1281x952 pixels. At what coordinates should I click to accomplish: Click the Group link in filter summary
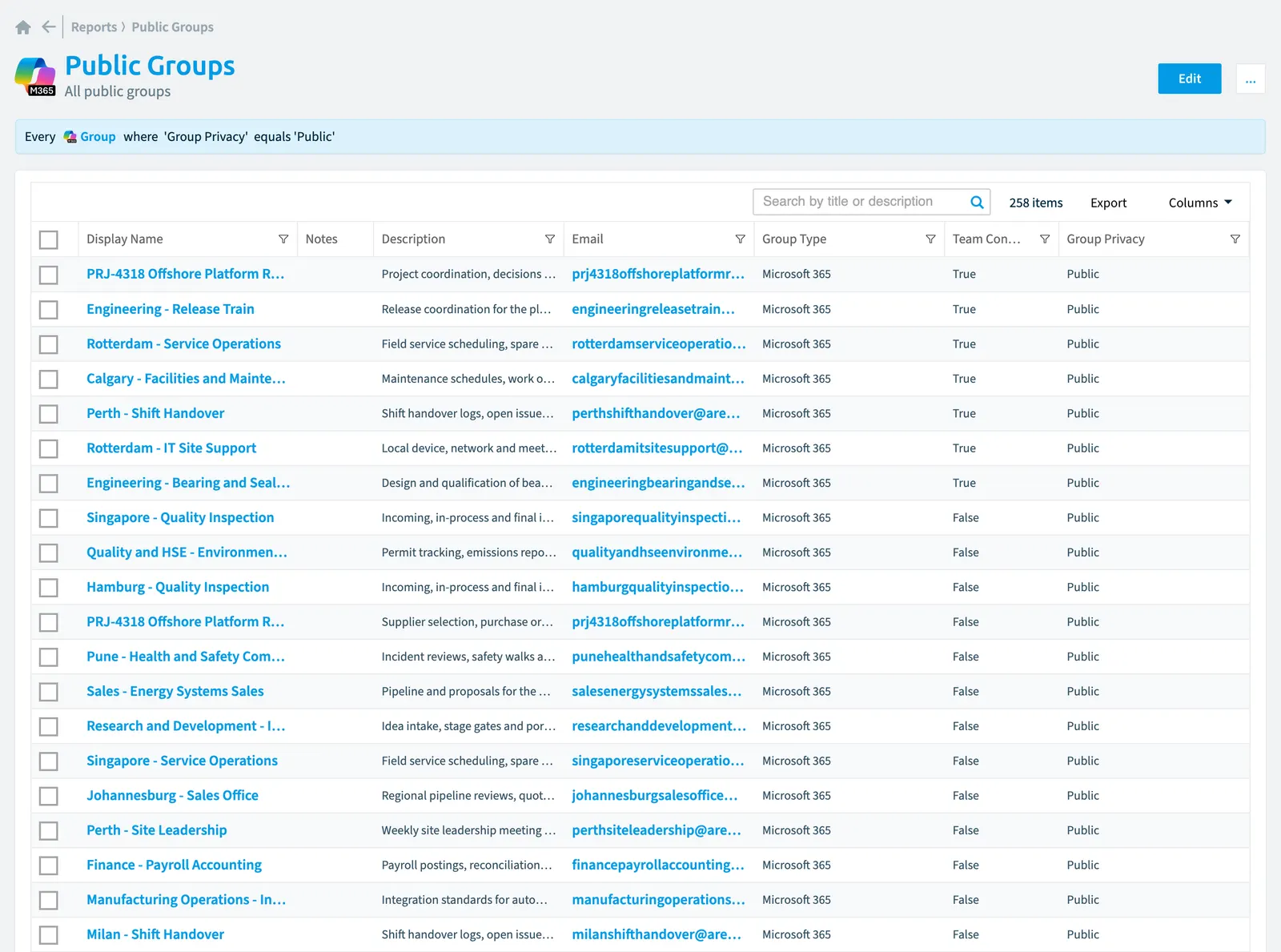98,137
